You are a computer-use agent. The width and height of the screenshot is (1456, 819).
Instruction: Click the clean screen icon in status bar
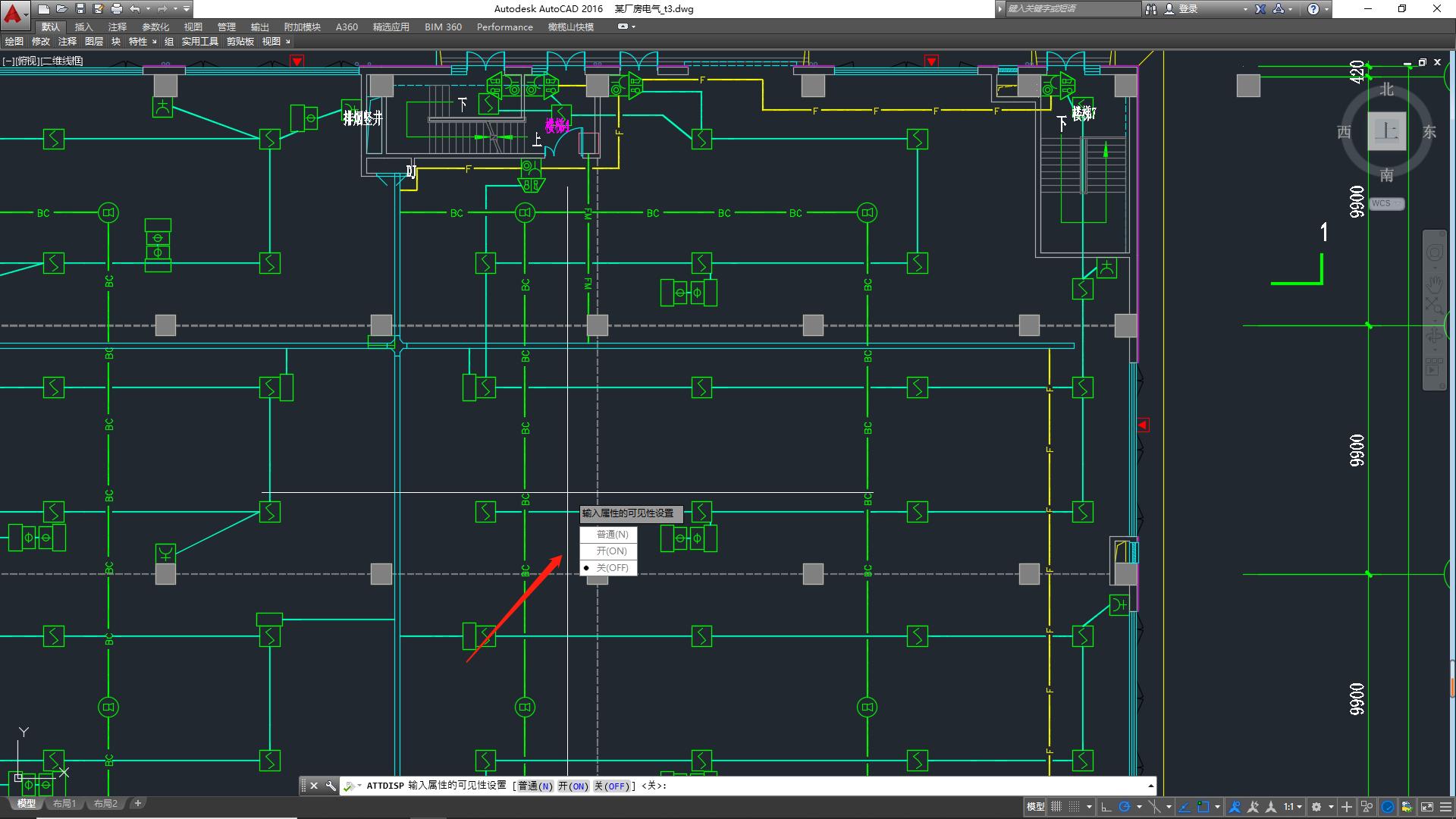pos(1427,807)
